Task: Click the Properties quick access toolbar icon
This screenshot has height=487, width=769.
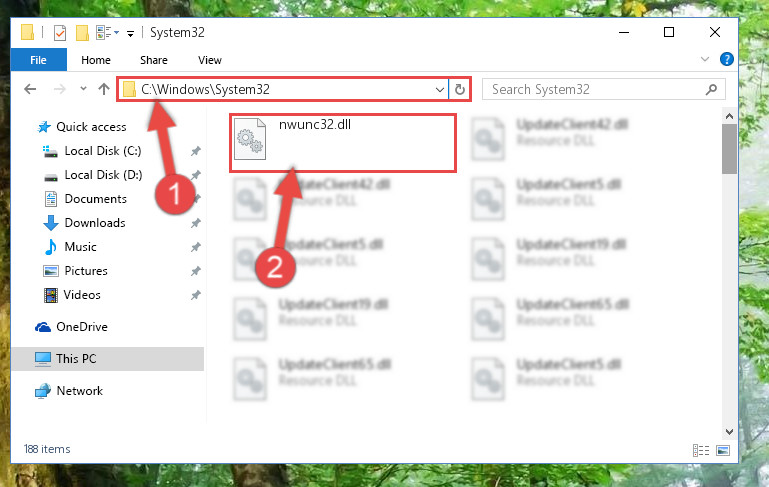Action: pos(59,33)
